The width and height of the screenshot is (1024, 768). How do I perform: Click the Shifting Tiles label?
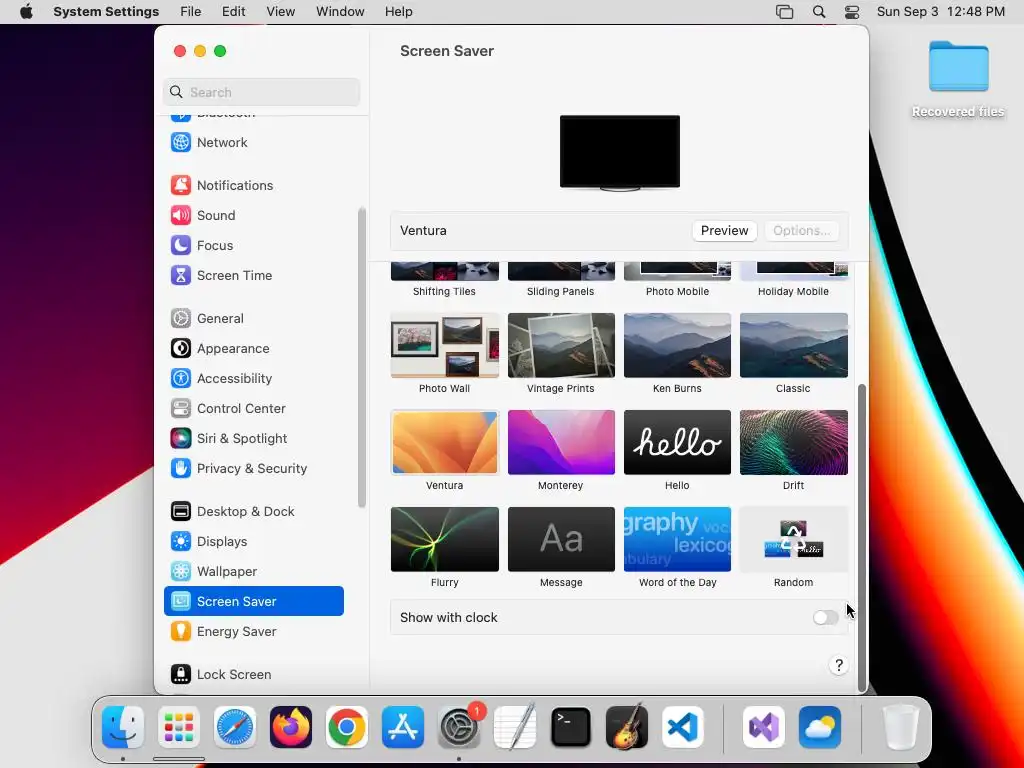(444, 291)
